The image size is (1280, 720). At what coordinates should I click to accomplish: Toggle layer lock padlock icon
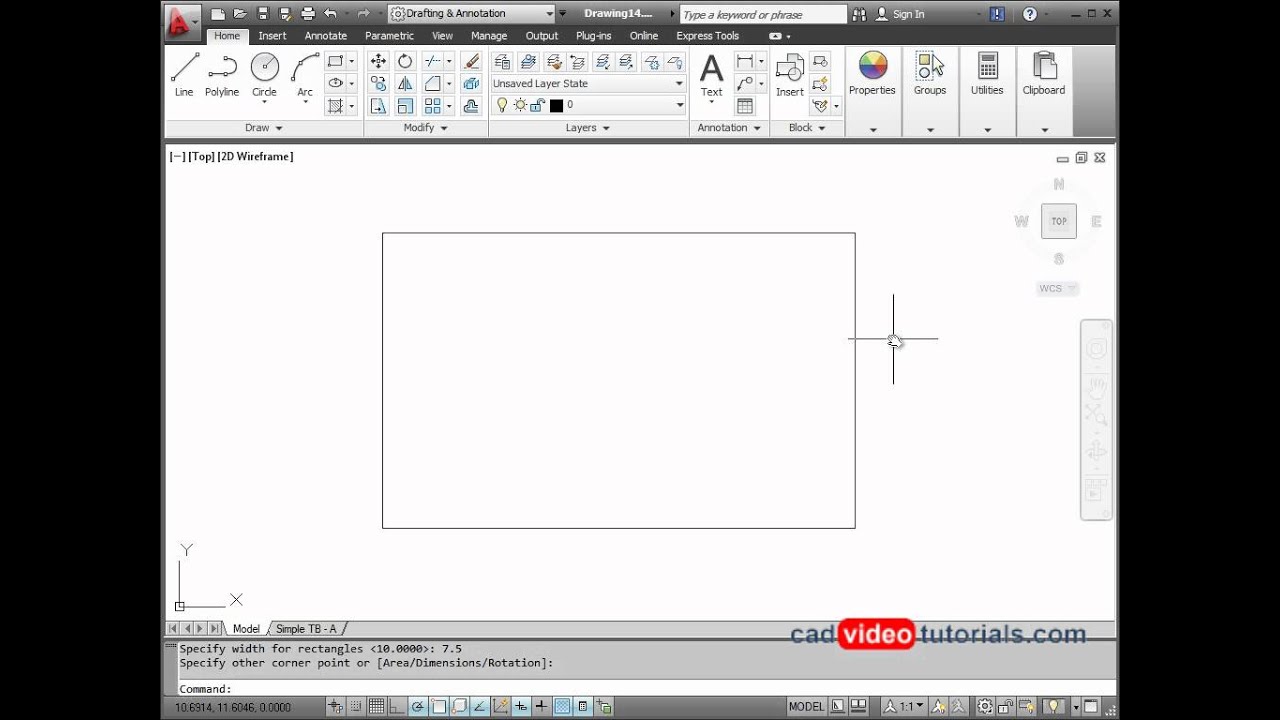pos(538,105)
